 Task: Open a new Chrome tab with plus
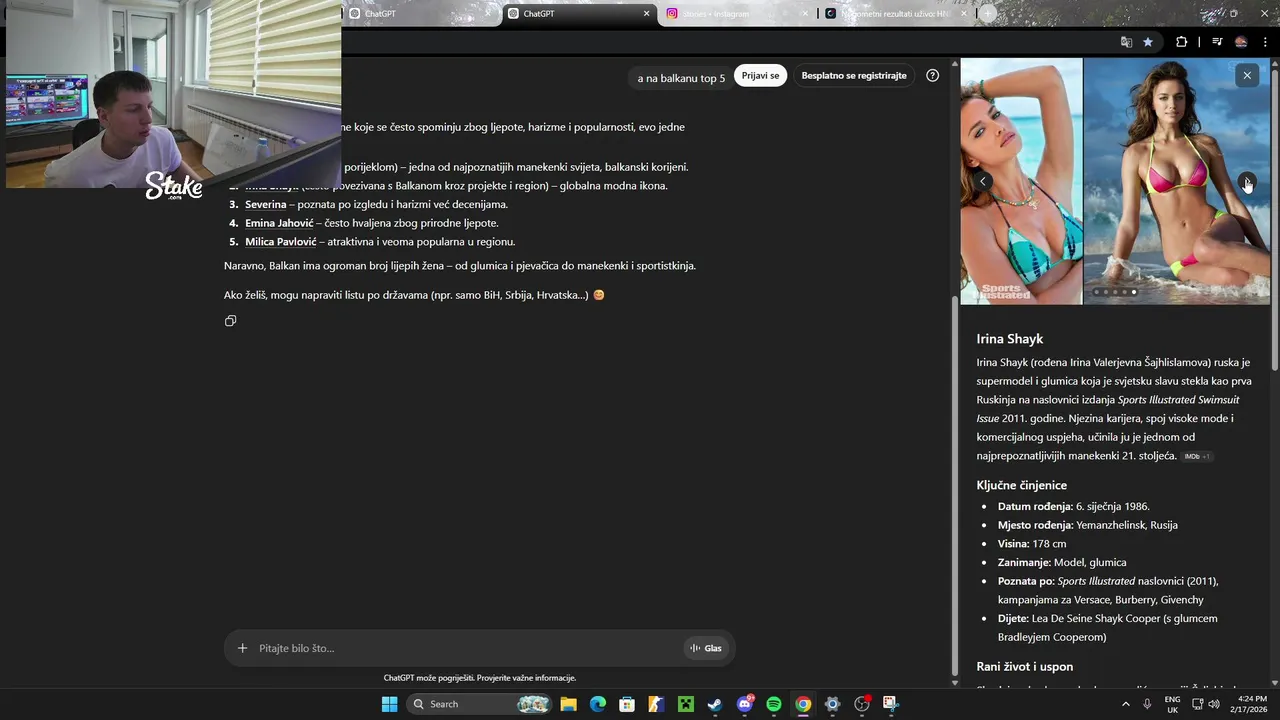pyautogui.click(x=988, y=14)
